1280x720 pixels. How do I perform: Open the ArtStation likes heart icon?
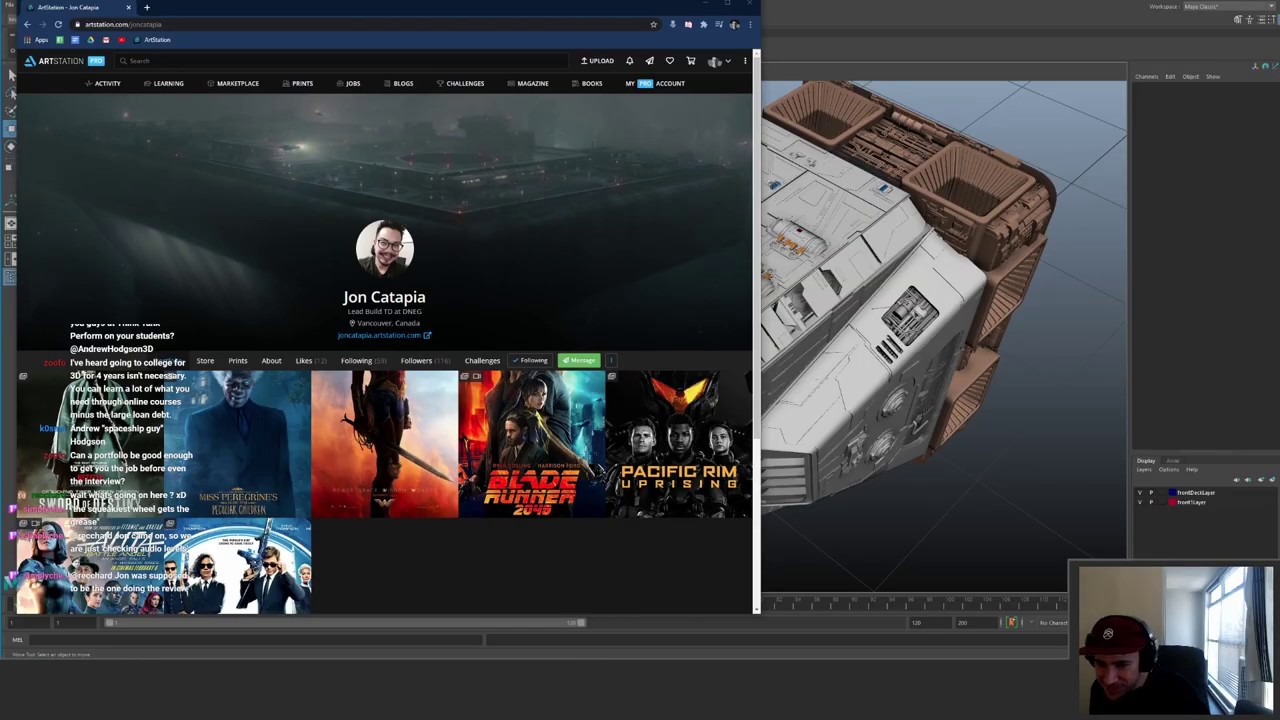coord(670,61)
